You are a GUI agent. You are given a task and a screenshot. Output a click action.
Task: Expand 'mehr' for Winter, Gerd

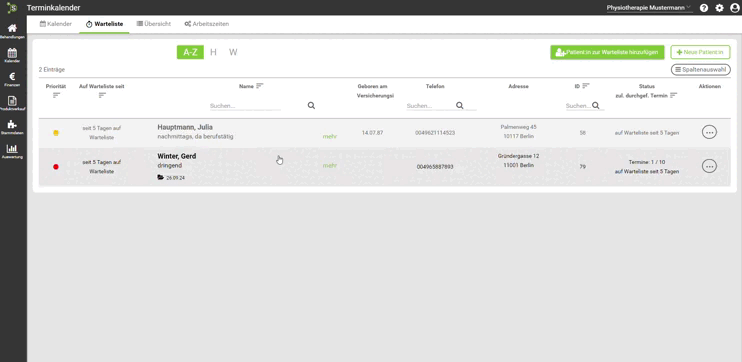330,166
